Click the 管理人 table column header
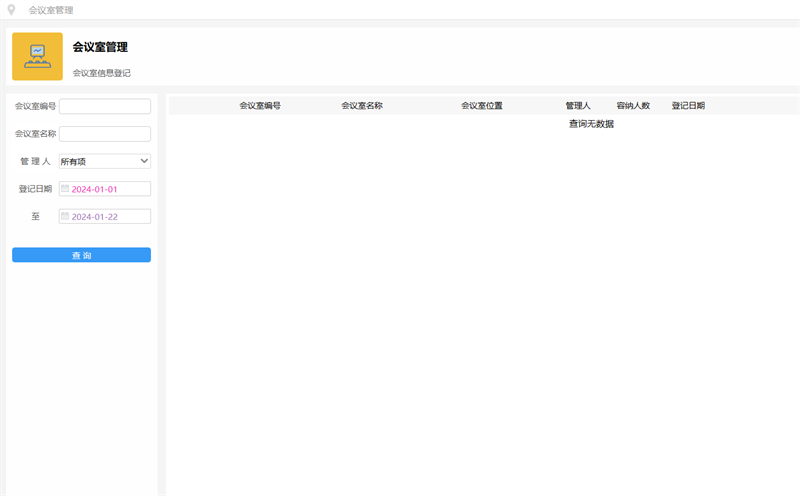The height and width of the screenshot is (496, 800). [578, 105]
